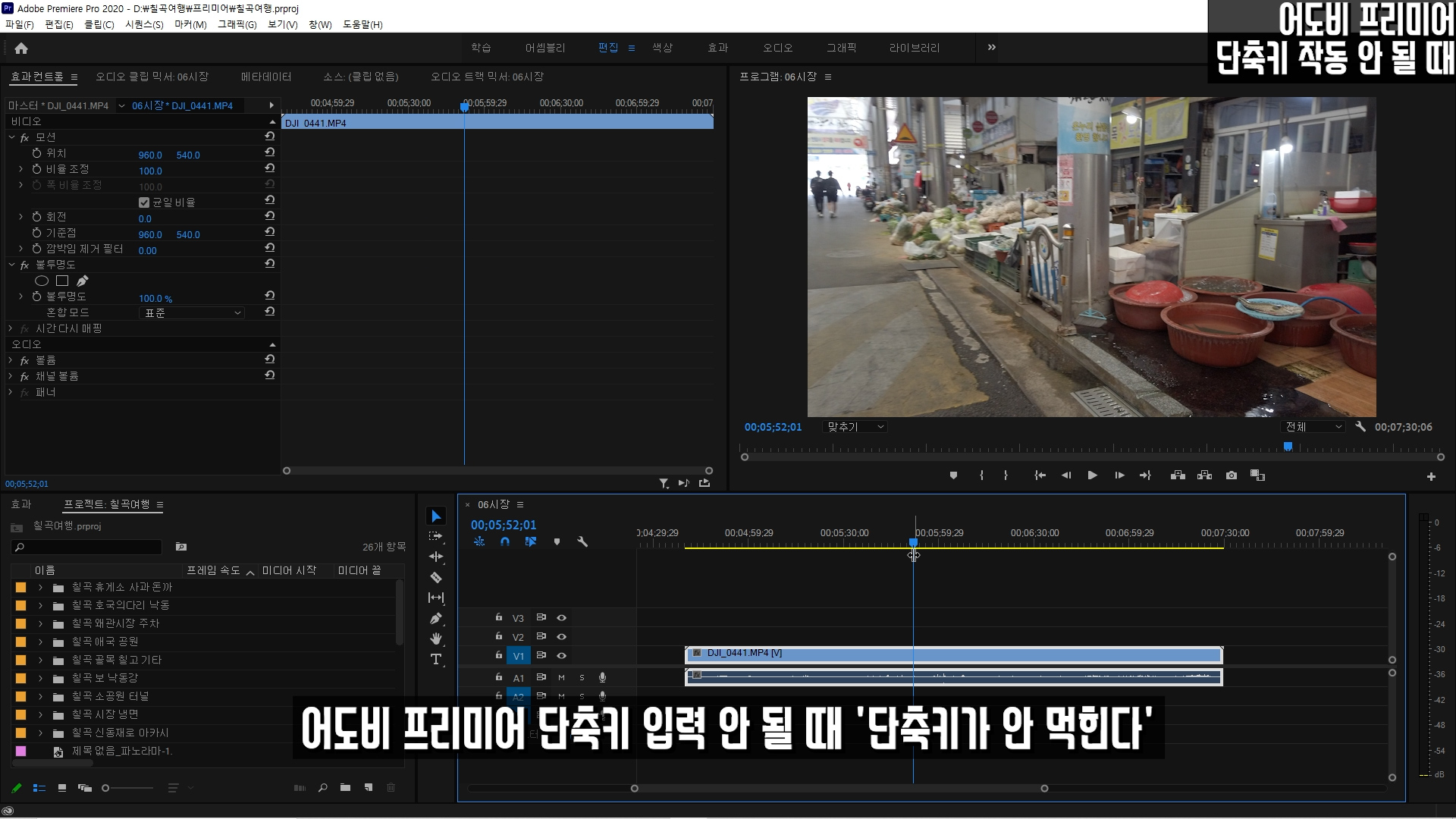Mute audio track A1

click(x=561, y=677)
